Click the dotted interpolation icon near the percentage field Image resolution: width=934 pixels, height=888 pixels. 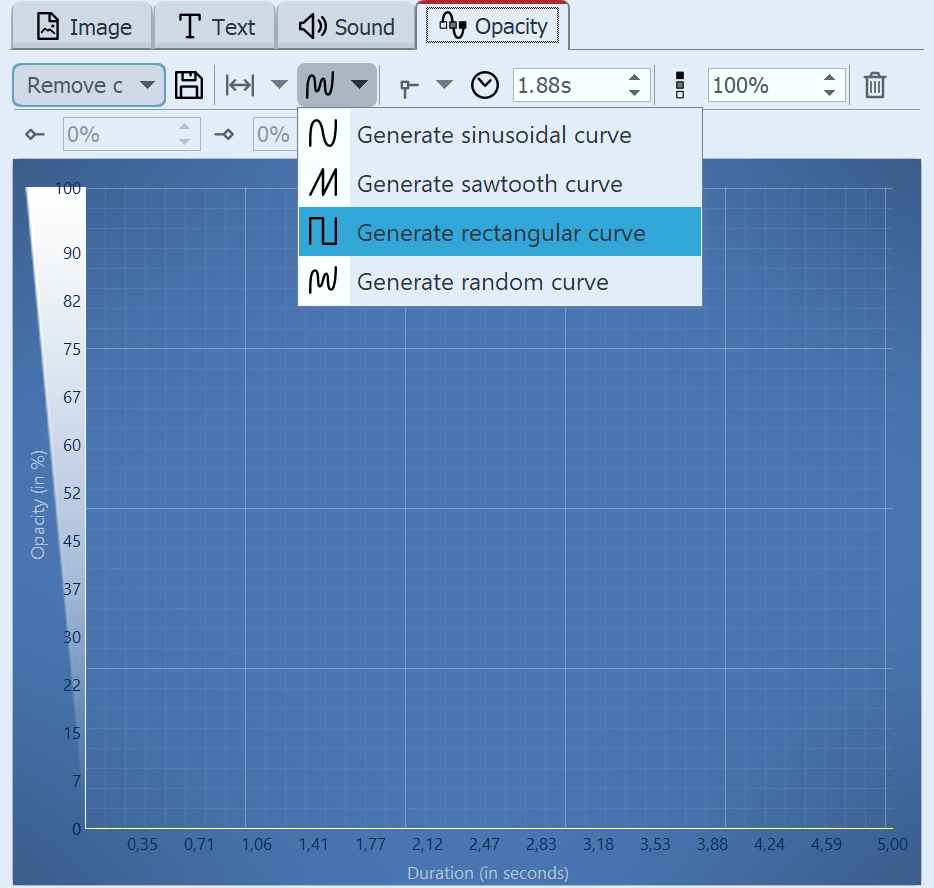[x=679, y=85]
